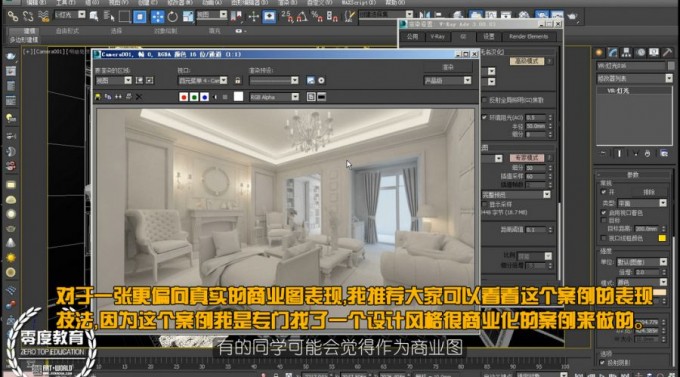Toggle the 环境阻光(AO) checkbox
The image size is (680, 377).
coord(484,118)
